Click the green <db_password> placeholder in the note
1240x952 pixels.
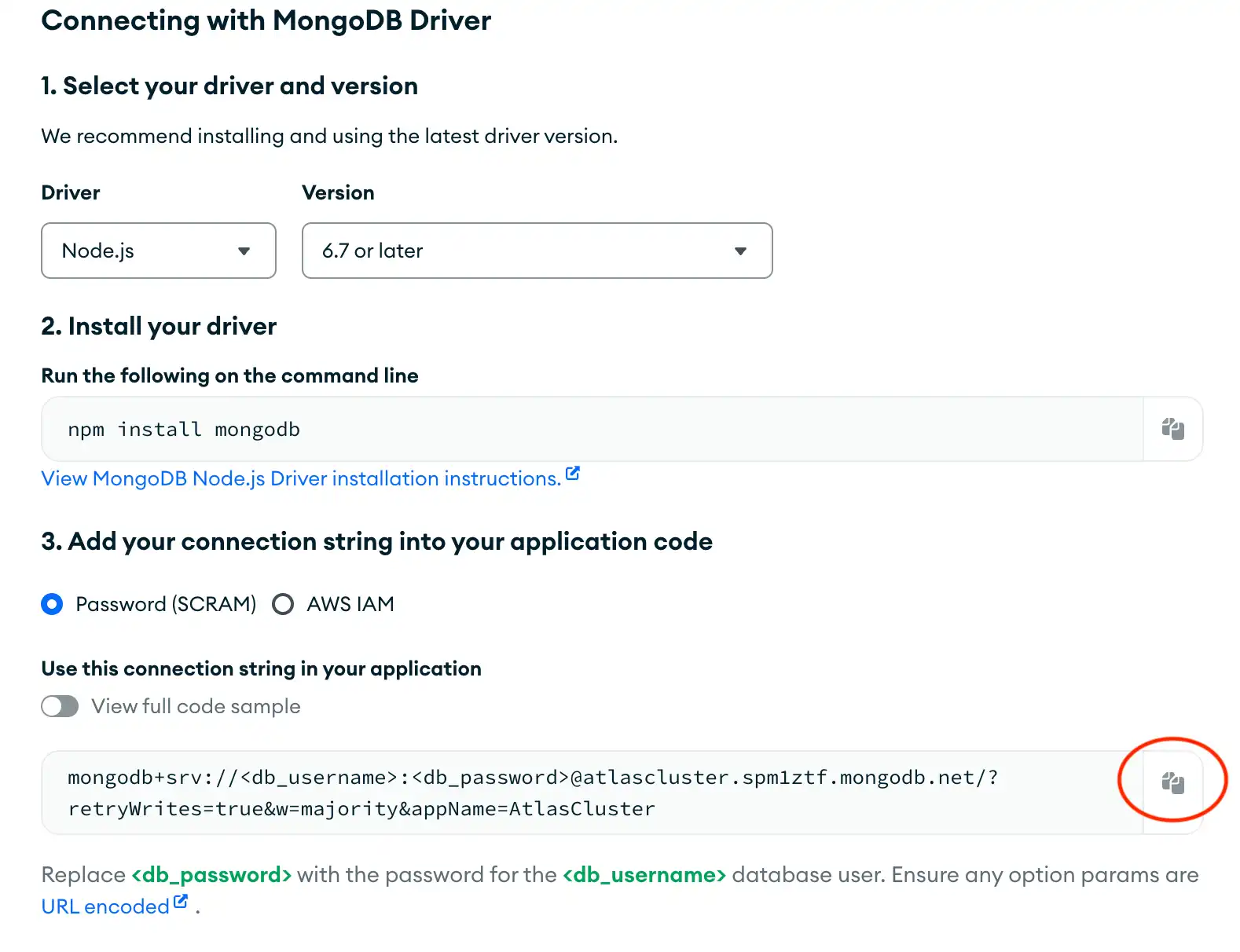(211, 875)
